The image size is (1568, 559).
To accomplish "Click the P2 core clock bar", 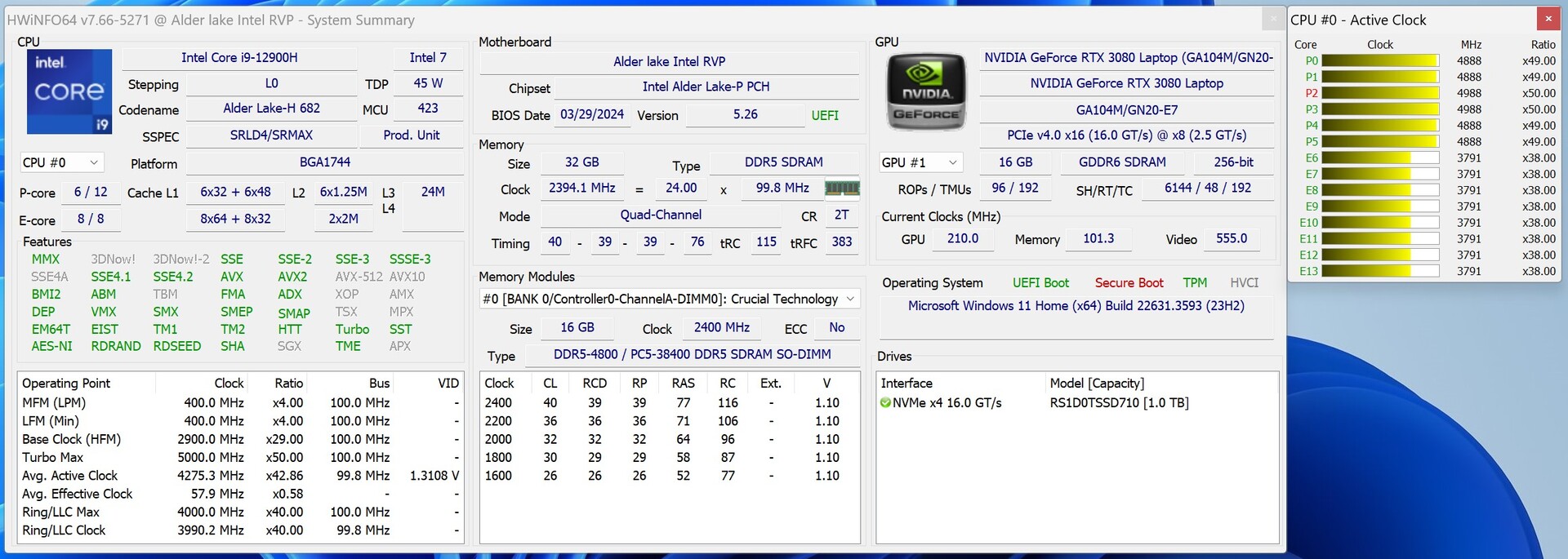I will click(1379, 93).
